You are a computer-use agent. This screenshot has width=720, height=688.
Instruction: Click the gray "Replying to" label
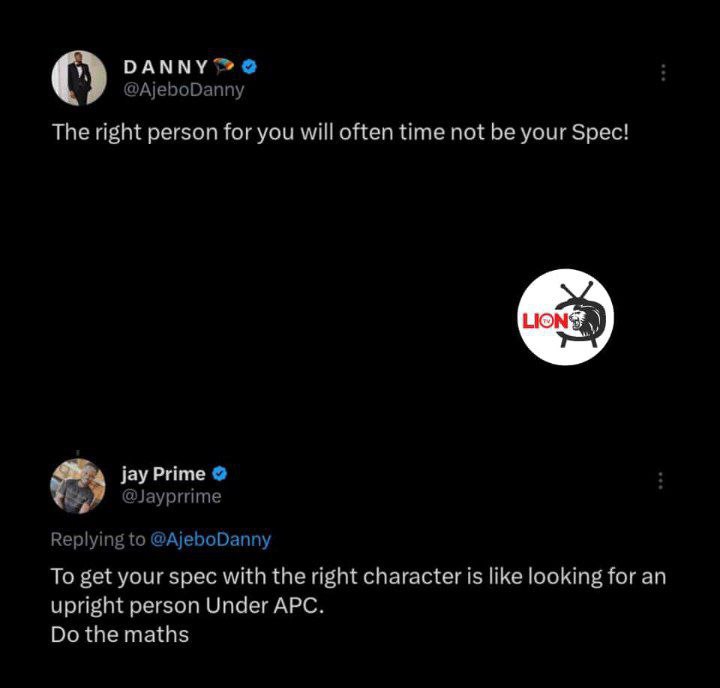[98, 540]
